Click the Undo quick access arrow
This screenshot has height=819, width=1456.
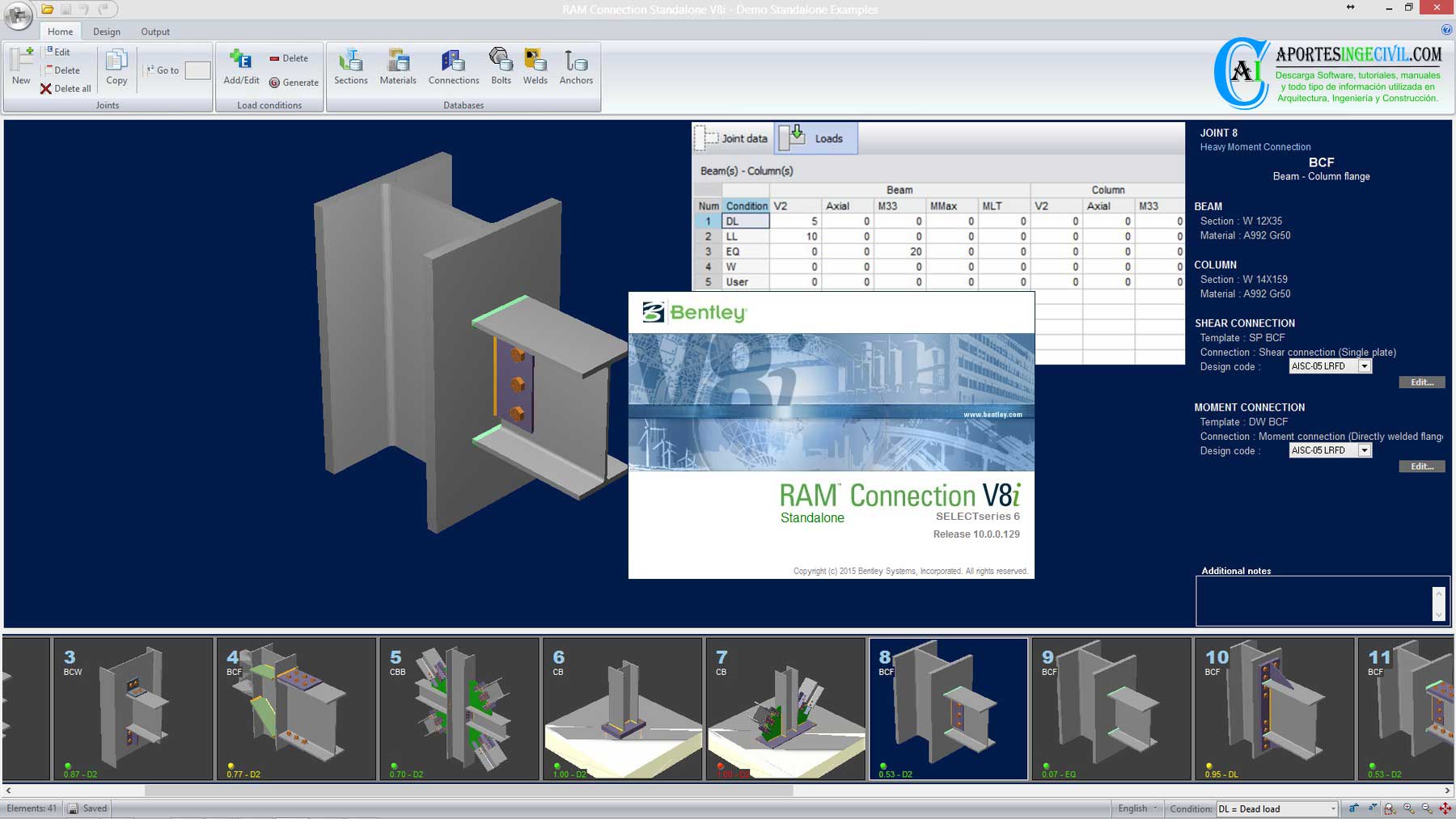pyautogui.click(x=84, y=10)
